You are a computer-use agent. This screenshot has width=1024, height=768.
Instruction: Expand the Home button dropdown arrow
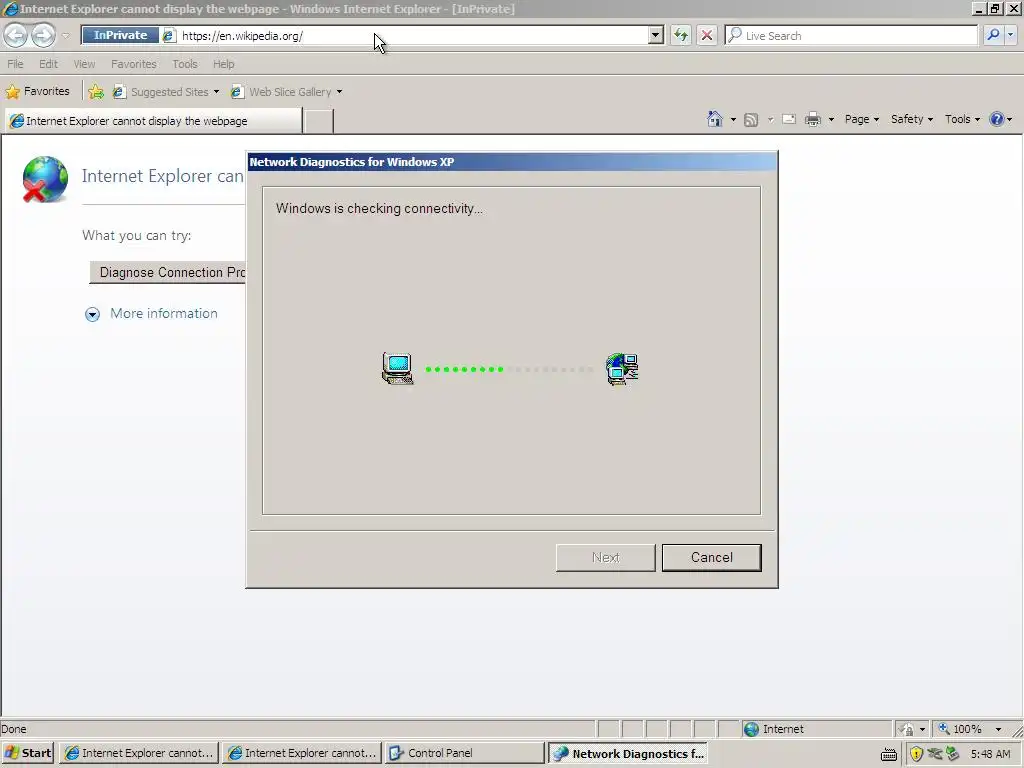tap(733, 120)
